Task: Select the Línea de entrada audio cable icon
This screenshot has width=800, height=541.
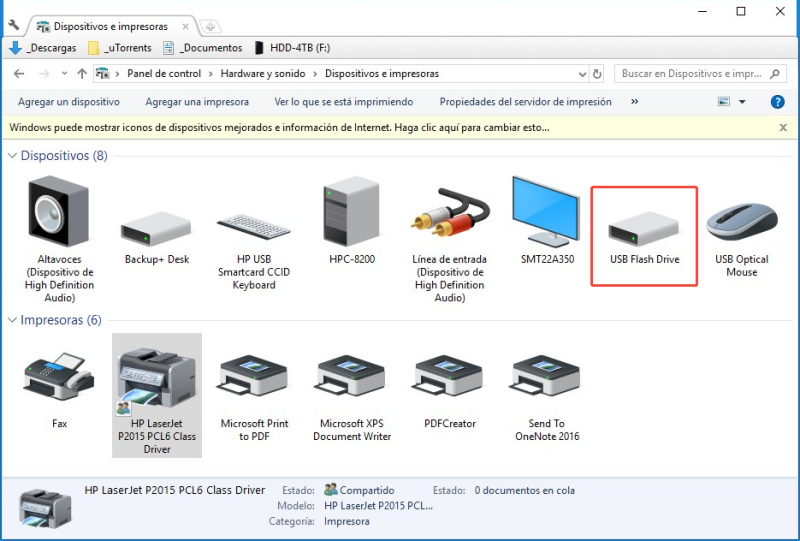Action: [450, 213]
